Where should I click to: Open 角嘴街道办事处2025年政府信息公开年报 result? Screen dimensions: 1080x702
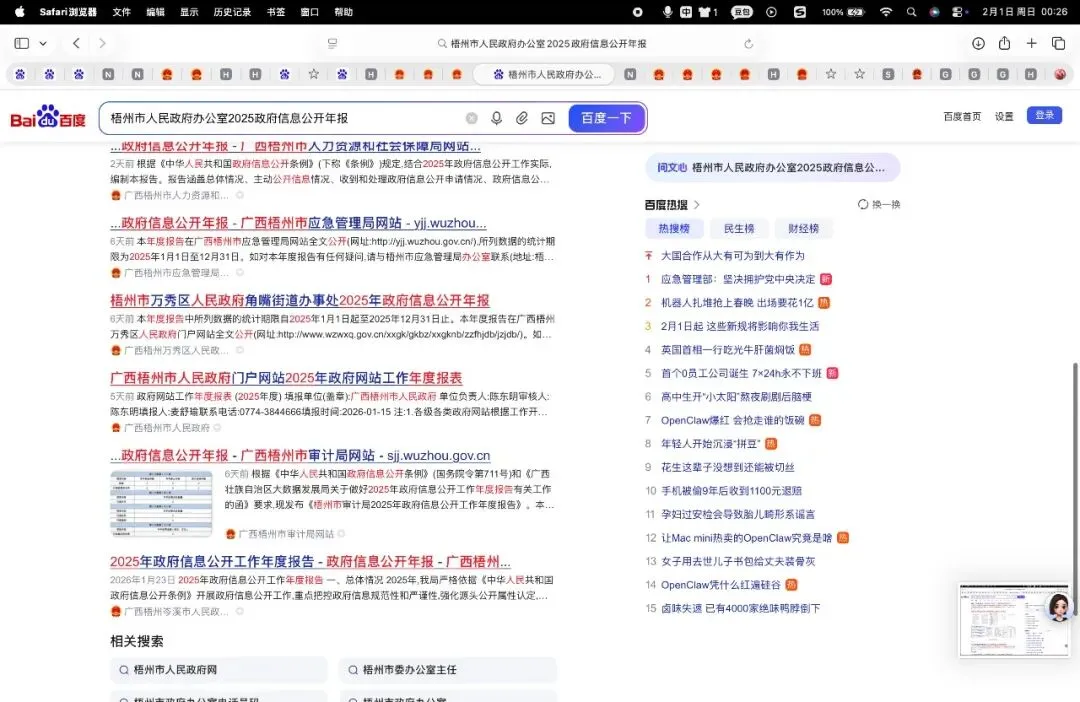coord(300,300)
